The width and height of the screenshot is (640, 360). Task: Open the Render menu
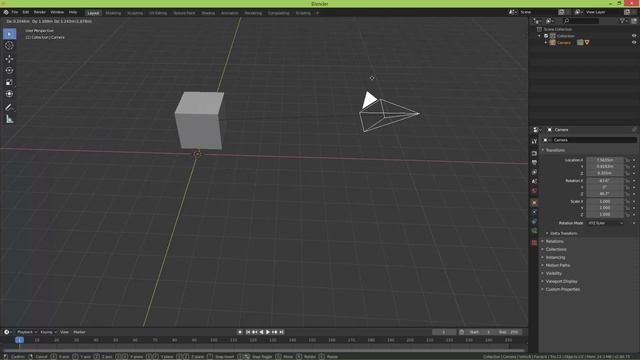(40, 12)
